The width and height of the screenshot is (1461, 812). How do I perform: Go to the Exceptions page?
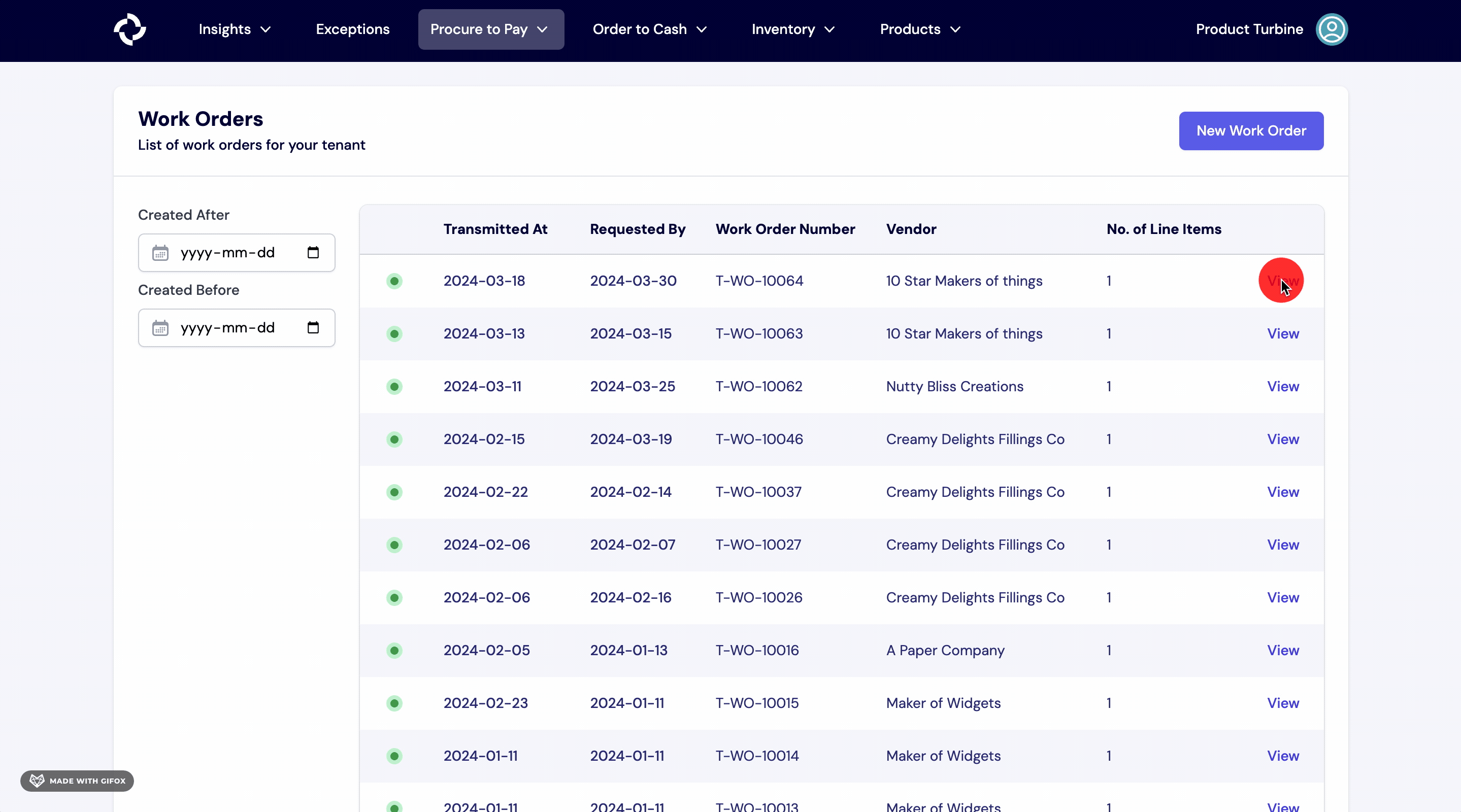pos(352,29)
